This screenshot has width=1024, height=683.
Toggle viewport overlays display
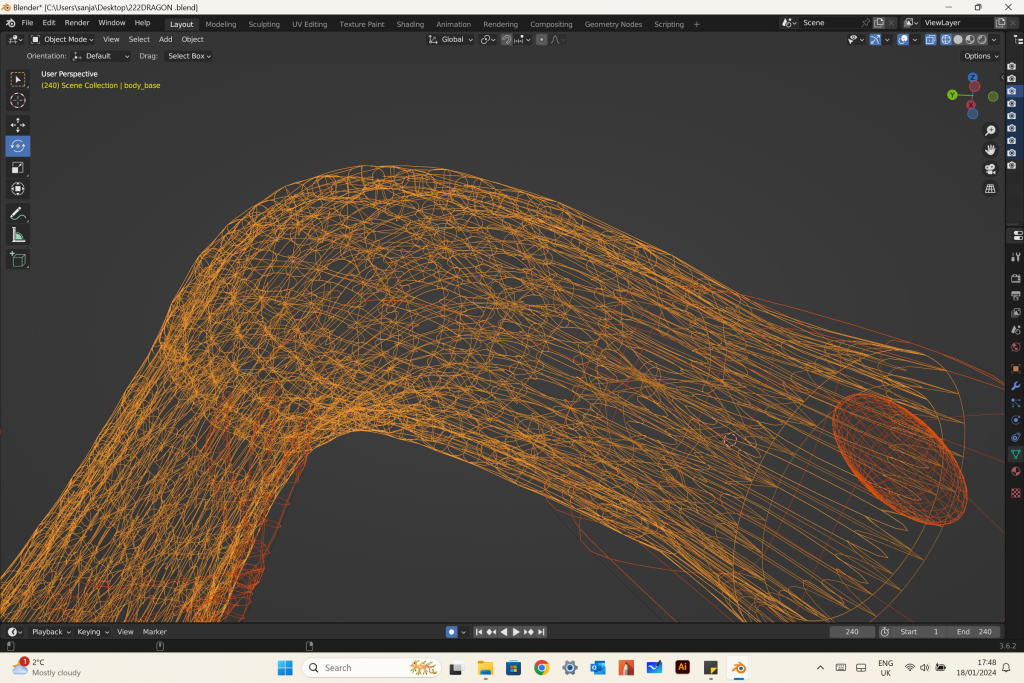[x=903, y=40]
